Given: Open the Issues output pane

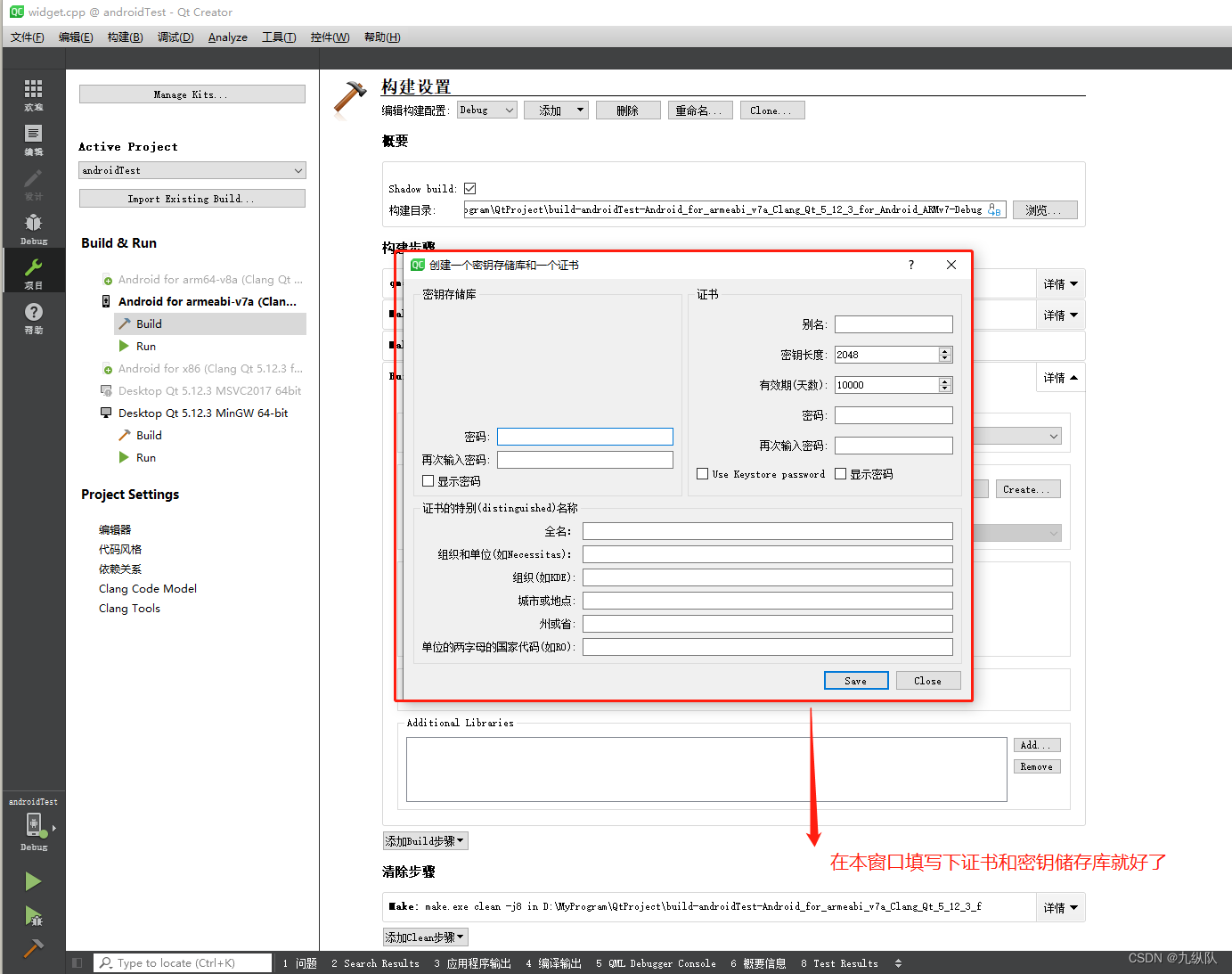Looking at the screenshot, I should point(300,963).
